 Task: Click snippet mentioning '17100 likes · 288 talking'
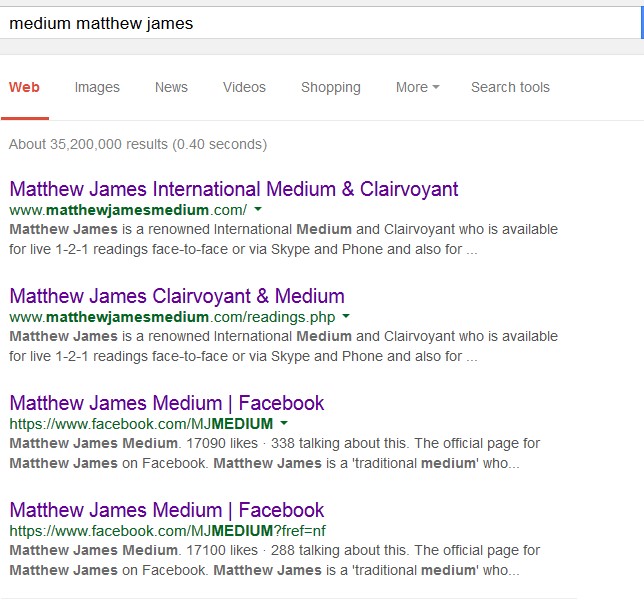pos(275,560)
